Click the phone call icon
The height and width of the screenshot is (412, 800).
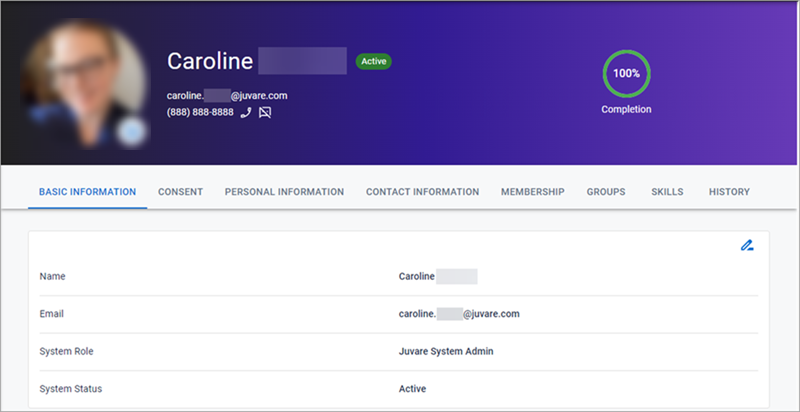[246, 113]
